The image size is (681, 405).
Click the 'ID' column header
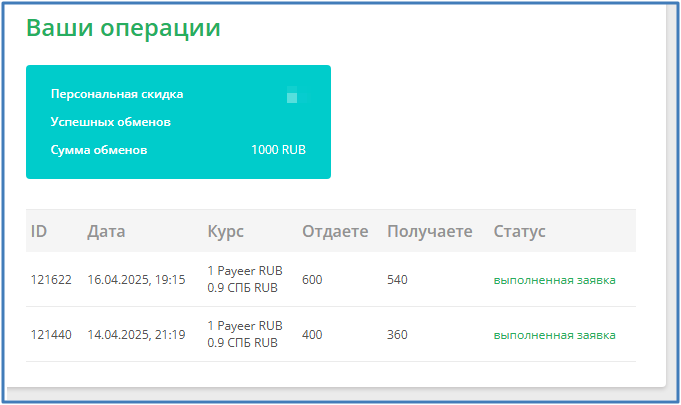[39, 231]
